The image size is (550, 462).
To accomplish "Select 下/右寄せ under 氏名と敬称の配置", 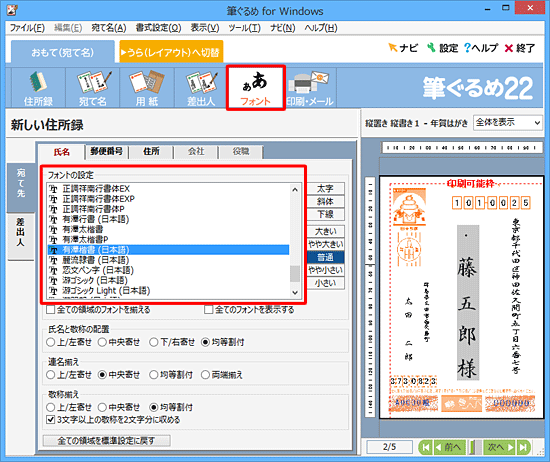I will (x=154, y=342).
